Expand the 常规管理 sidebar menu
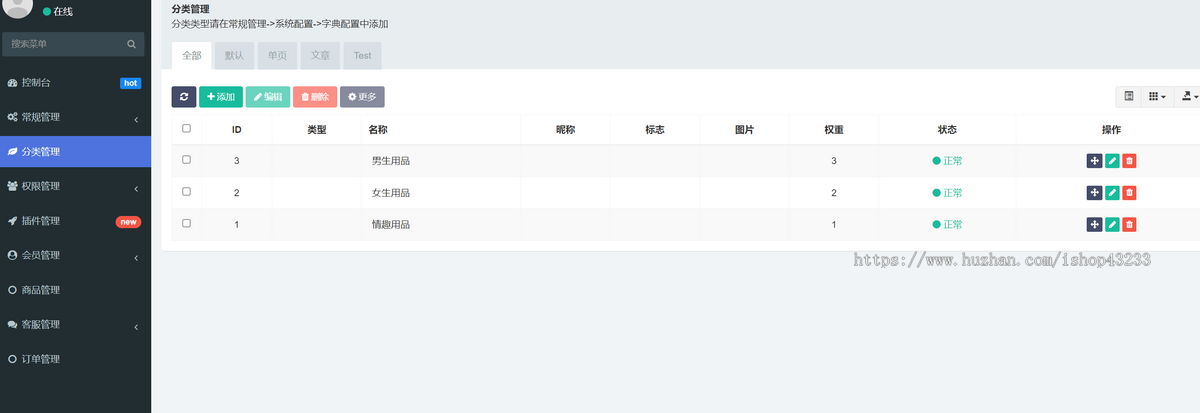The image size is (1200, 413). pos(75,117)
